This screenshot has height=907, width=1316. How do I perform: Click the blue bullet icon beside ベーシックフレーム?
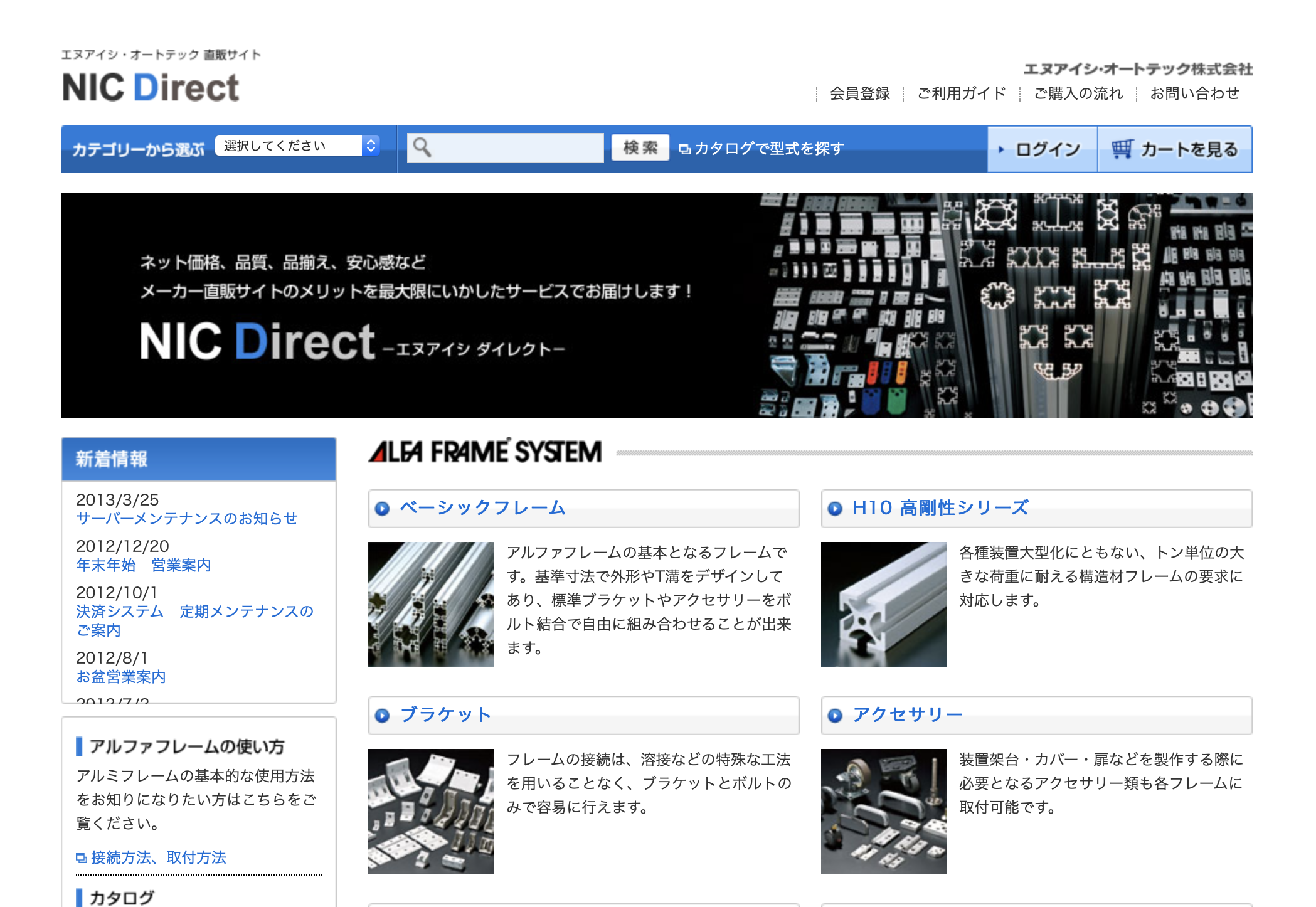[382, 508]
